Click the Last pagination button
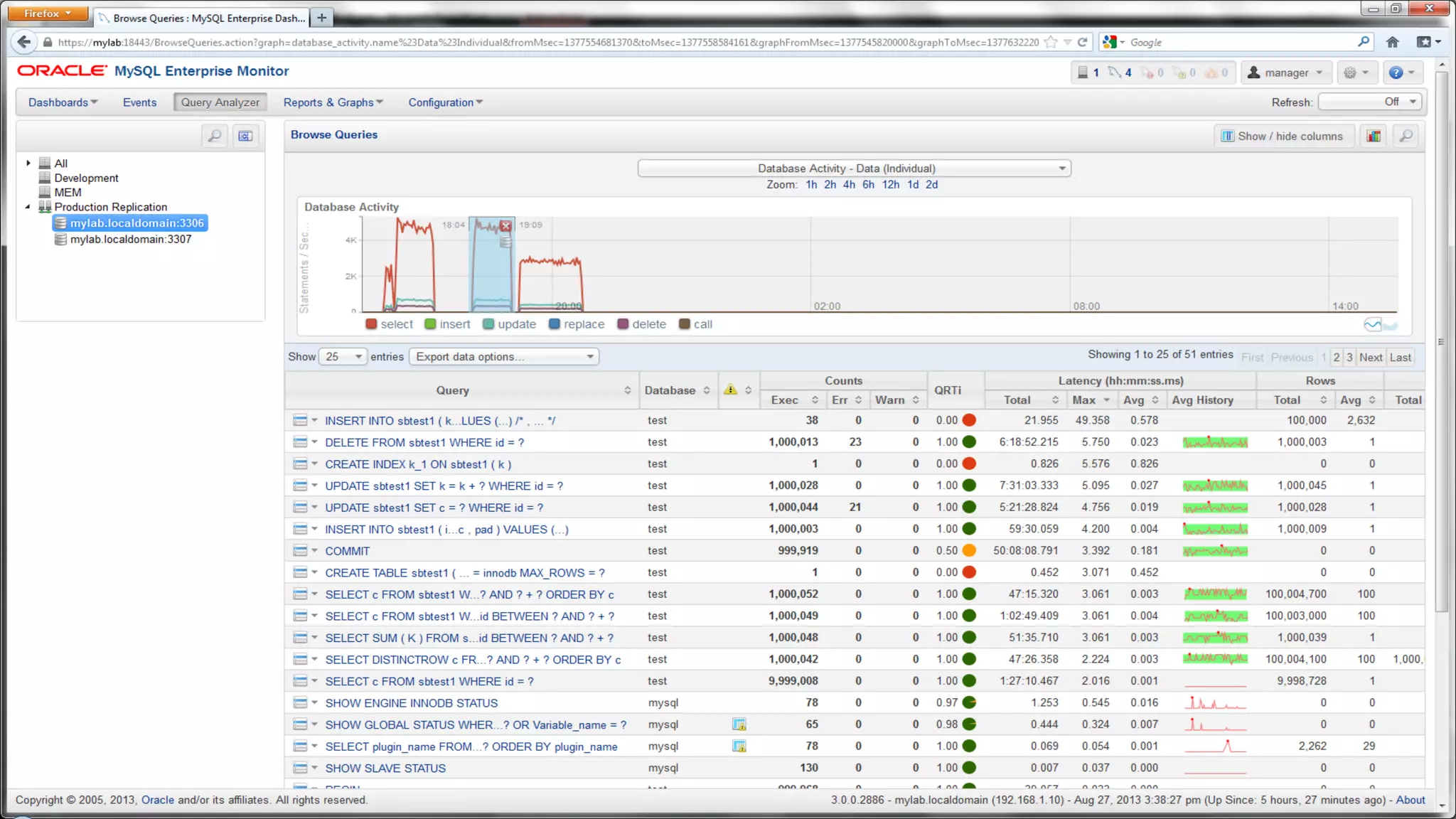The width and height of the screenshot is (1456, 819). pyautogui.click(x=1401, y=358)
